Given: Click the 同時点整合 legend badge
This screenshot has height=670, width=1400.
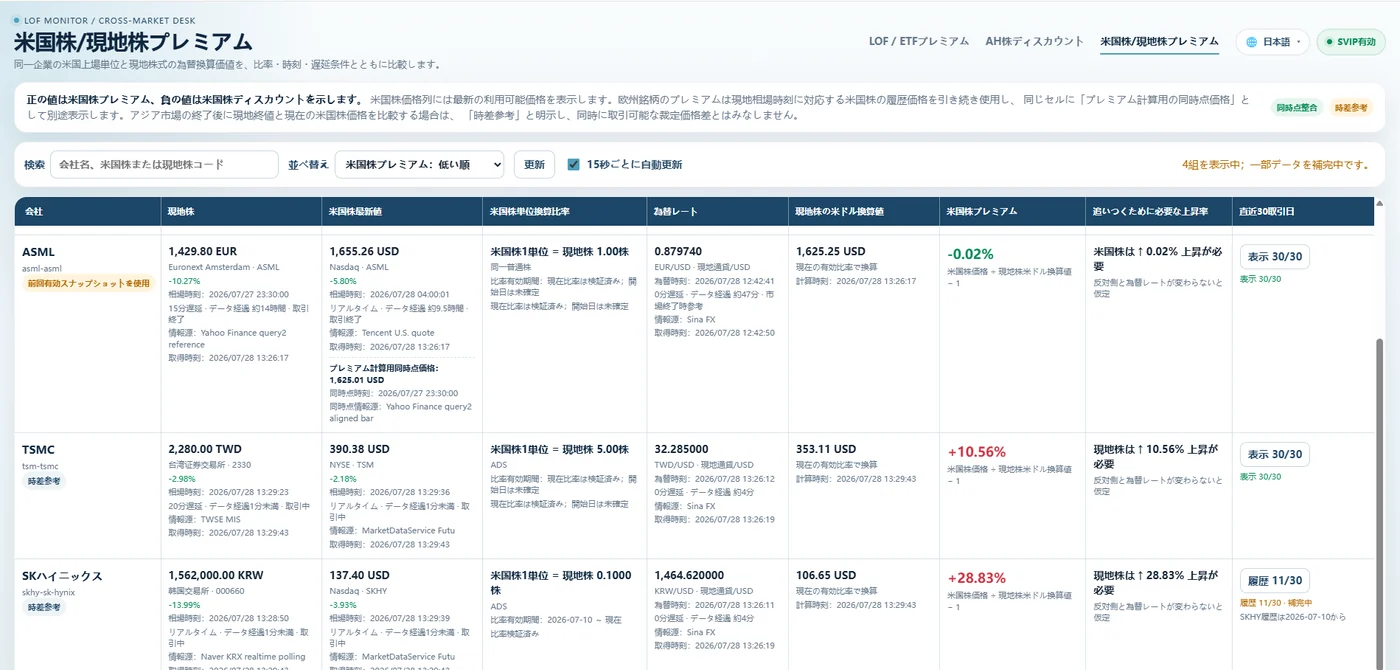Looking at the screenshot, I should pos(1297,107).
